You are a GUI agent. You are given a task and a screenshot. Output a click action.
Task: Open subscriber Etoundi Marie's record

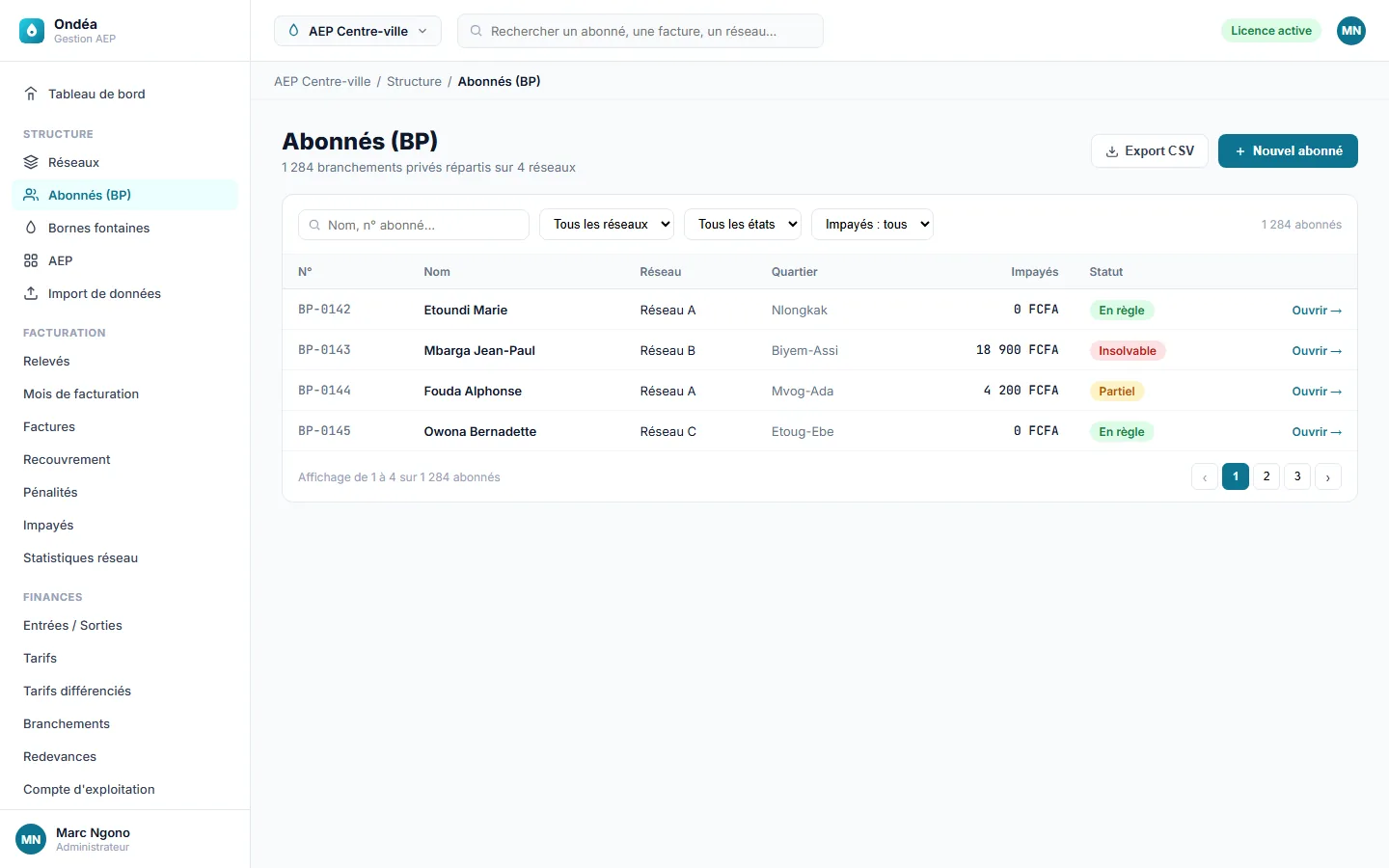(1317, 311)
